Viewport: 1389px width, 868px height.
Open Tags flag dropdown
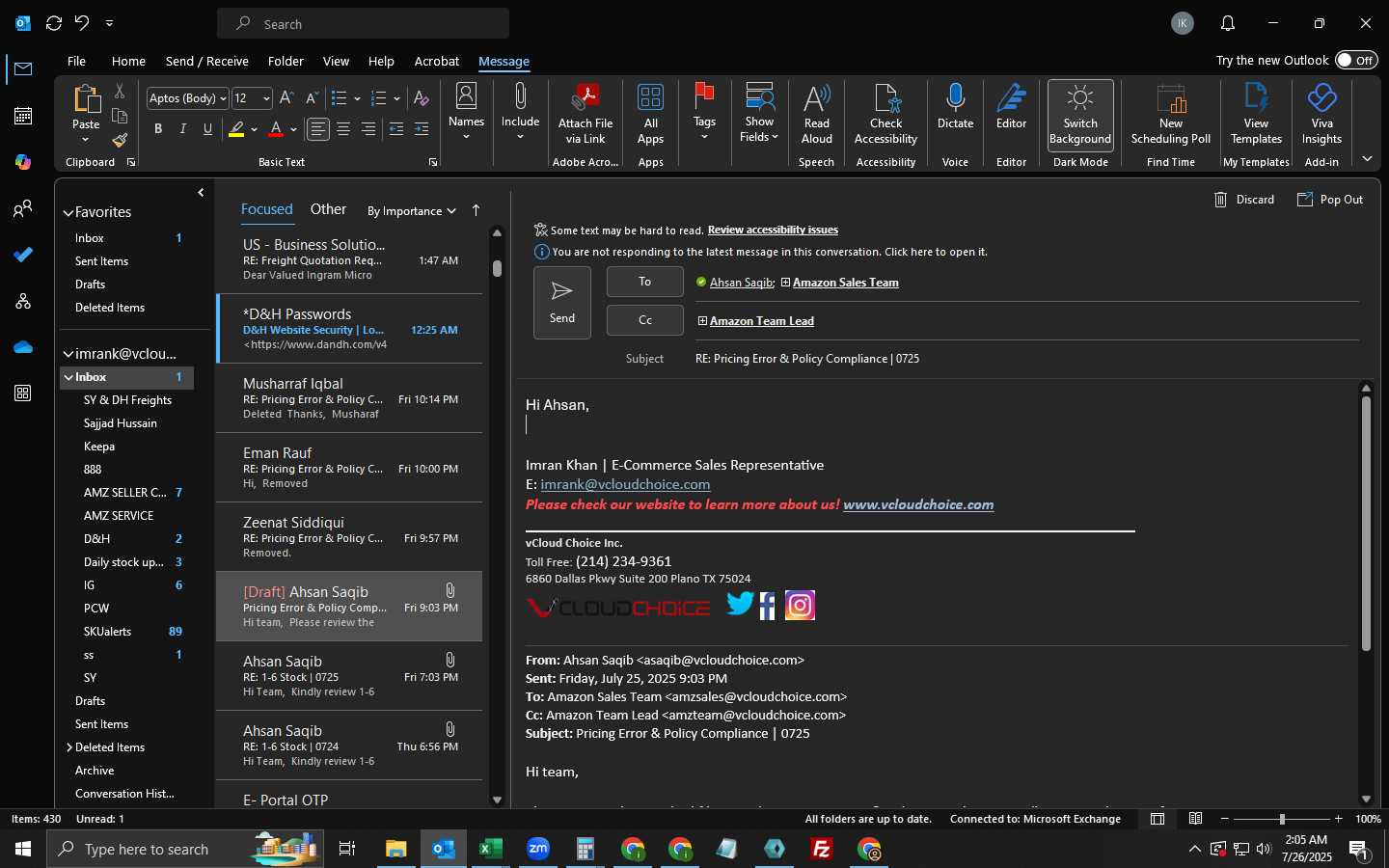(704, 112)
